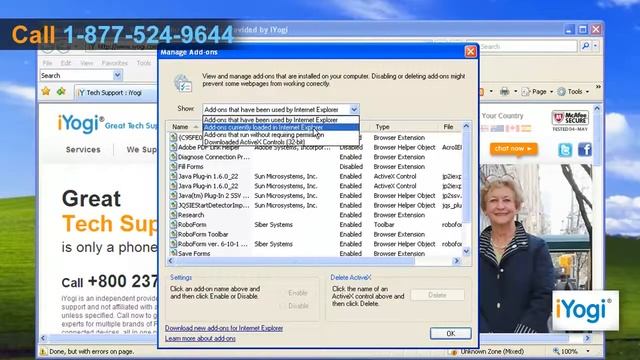Click the status bar error warning icon
Image resolution: width=640 pixels, height=360 pixels.
tap(43, 351)
